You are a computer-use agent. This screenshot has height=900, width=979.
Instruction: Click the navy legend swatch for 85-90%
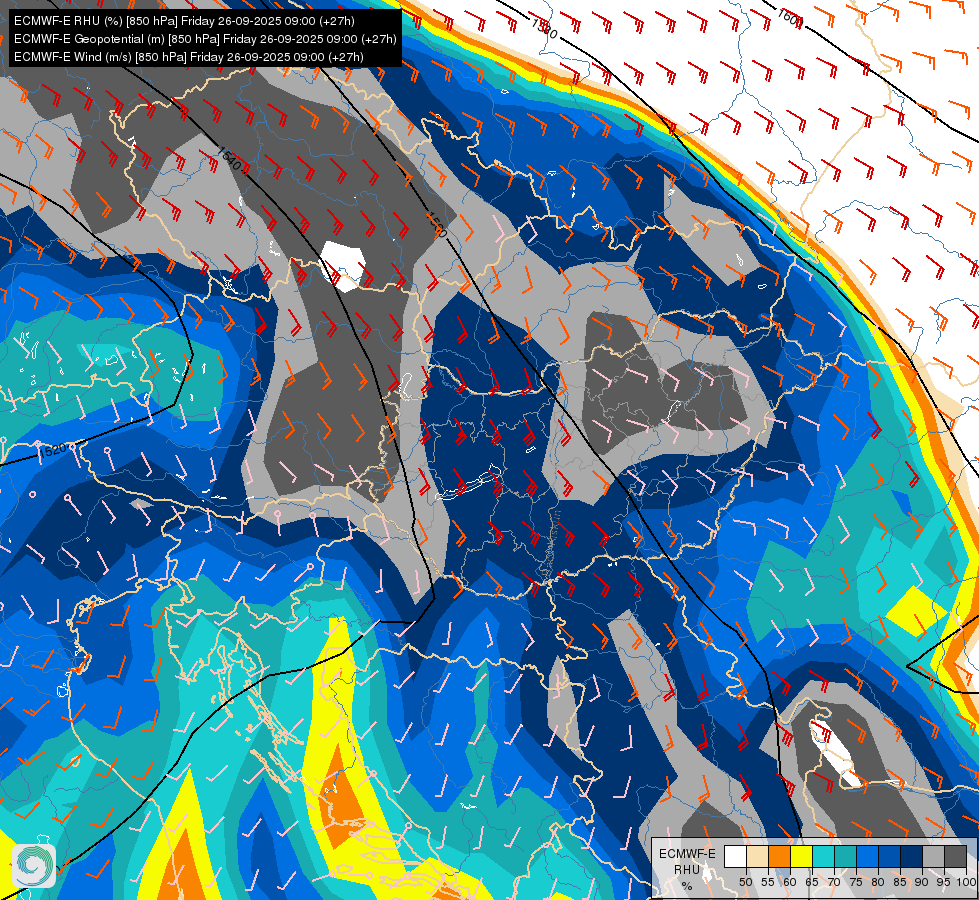912,856
